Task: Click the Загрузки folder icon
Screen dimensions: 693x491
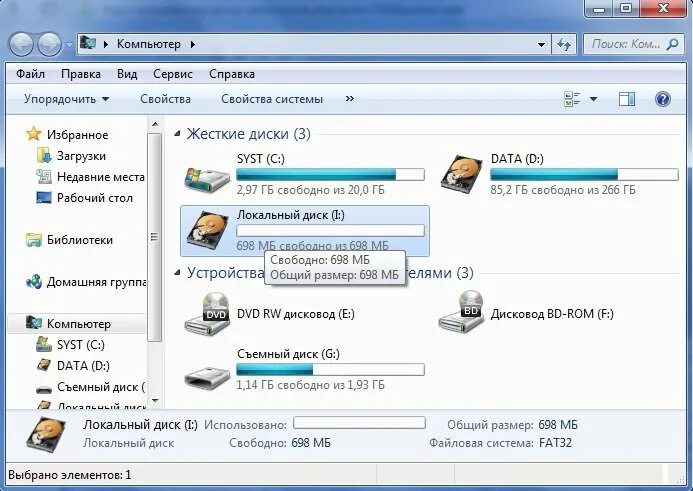Action: [x=43, y=156]
